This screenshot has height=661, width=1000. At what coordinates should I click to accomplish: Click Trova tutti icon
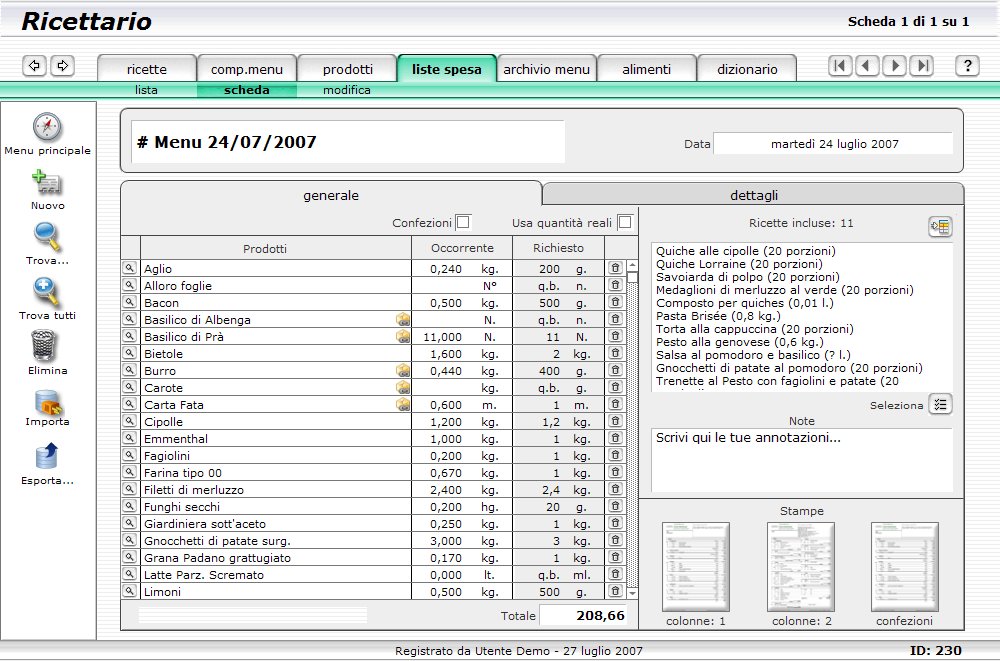tap(47, 292)
